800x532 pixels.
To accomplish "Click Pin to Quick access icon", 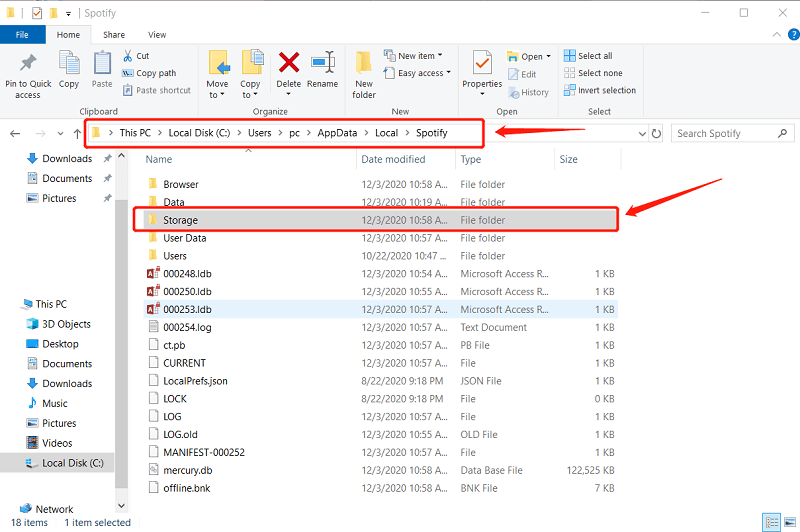I will pos(28,63).
